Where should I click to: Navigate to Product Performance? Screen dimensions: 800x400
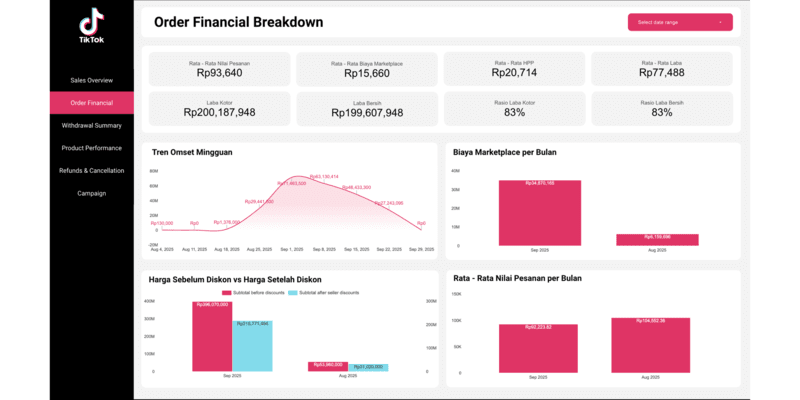click(x=91, y=148)
